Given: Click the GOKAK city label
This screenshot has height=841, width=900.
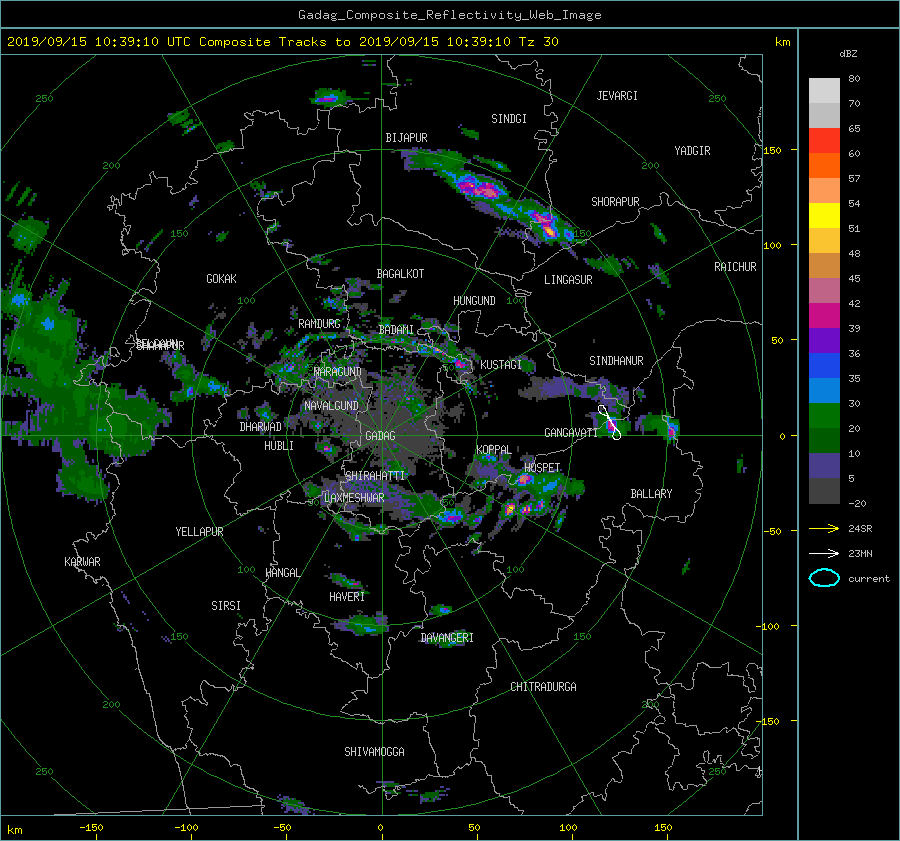Looking at the screenshot, I should (221, 279).
